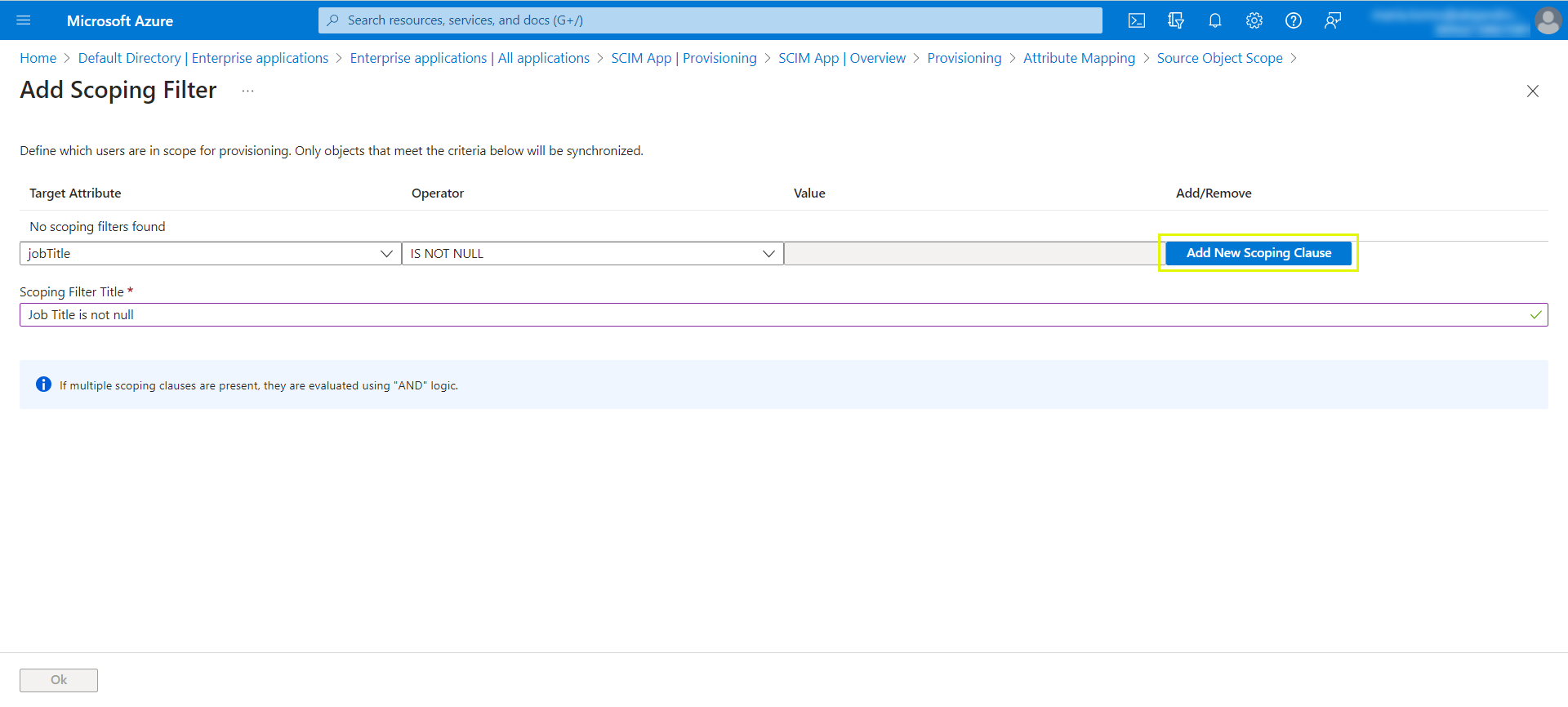Viewport: 1568px width, 707px height.
Task: Expand the IS NOT NULL operator dropdown
Action: click(x=592, y=254)
